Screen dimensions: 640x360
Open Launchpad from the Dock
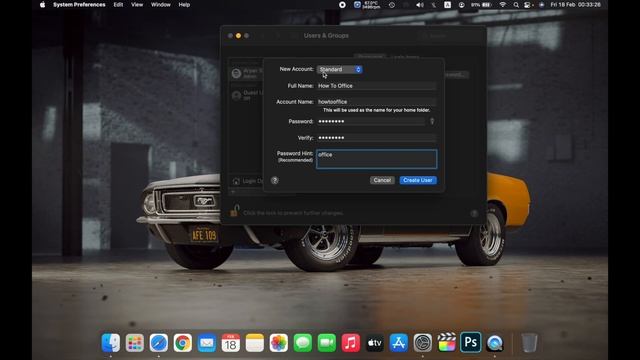coord(135,343)
